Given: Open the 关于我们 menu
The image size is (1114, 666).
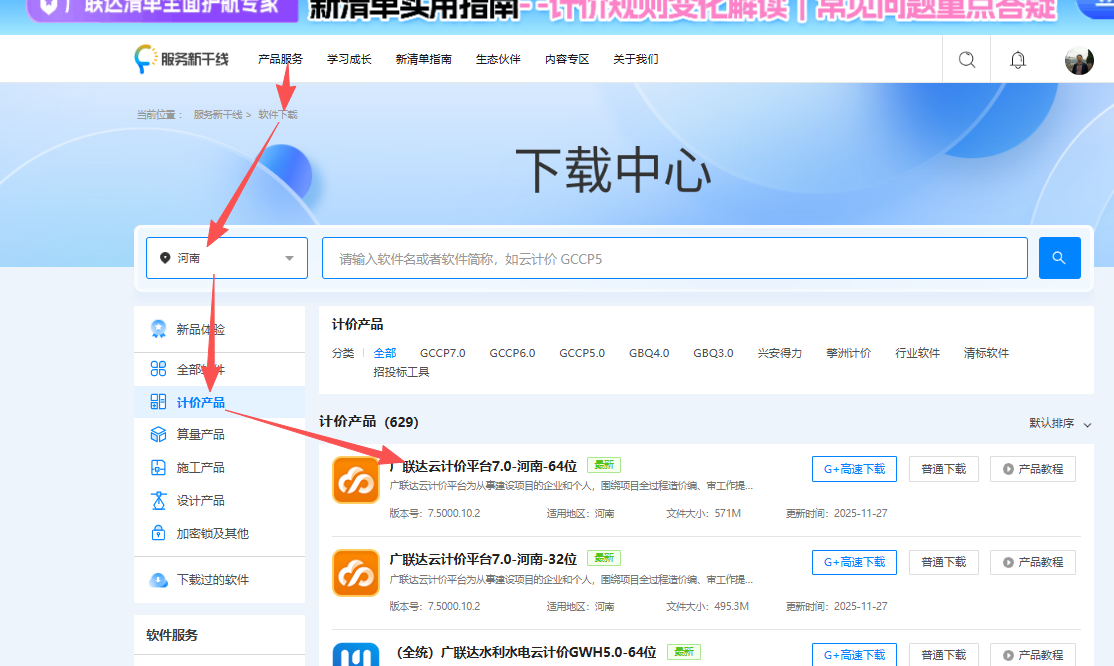Looking at the screenshot, I should [636, 59].
